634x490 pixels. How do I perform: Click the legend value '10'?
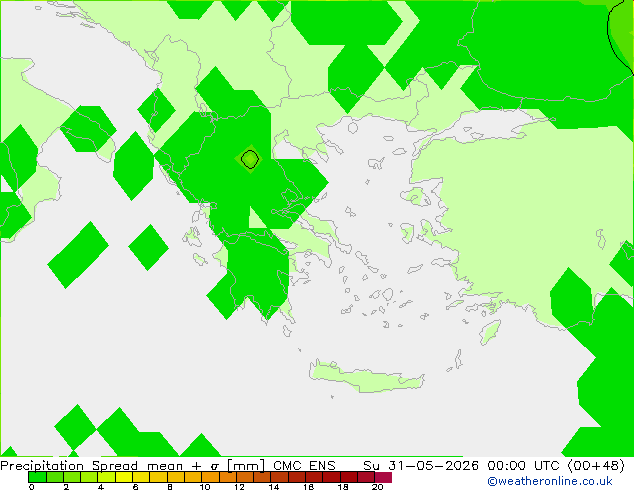point(205,487)
